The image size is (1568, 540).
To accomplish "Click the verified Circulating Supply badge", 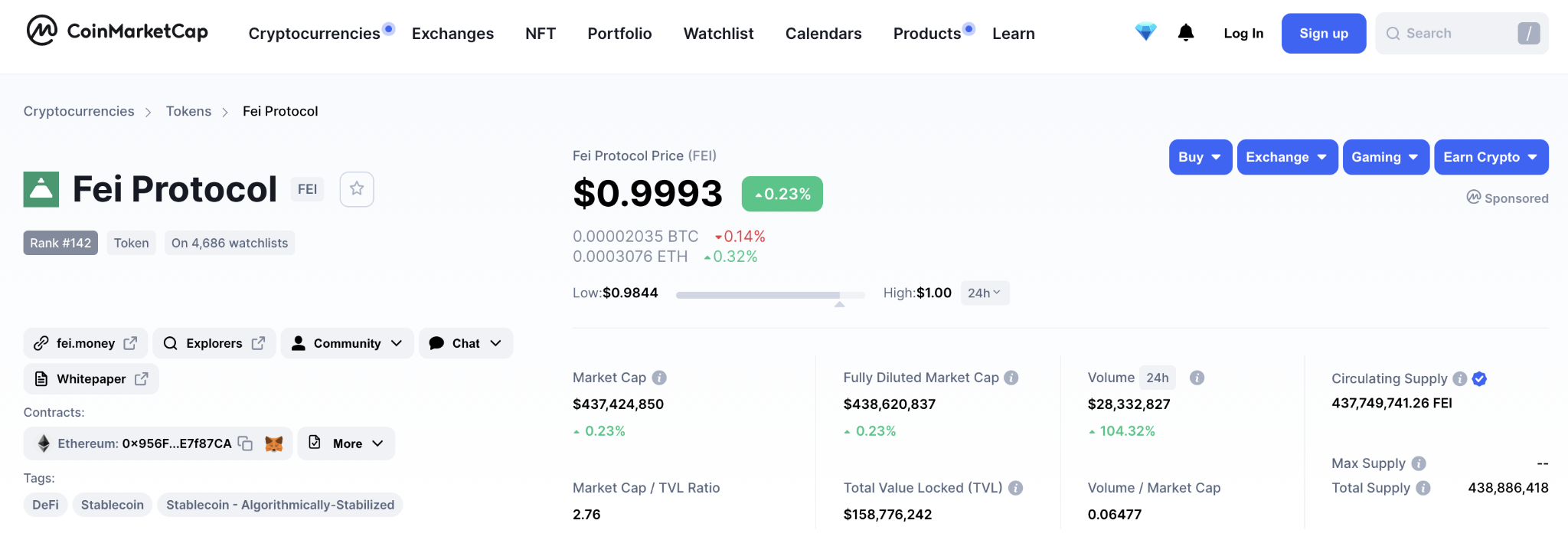I will (x=1479, y=378).
